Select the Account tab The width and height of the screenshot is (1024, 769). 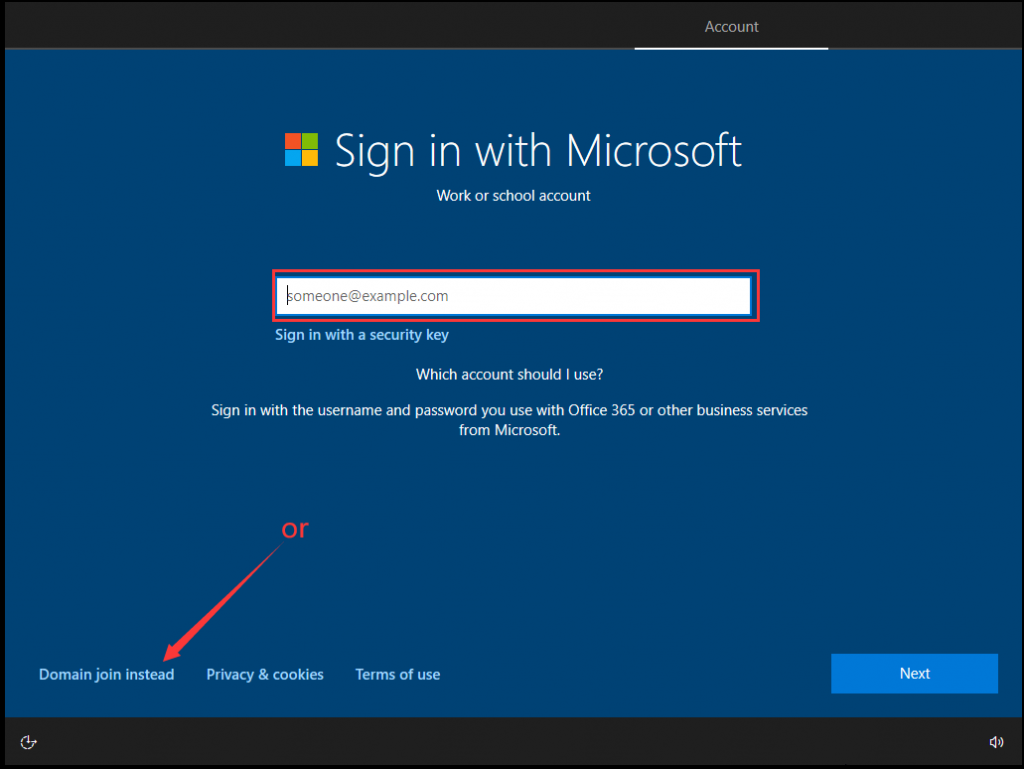(731, 27)
